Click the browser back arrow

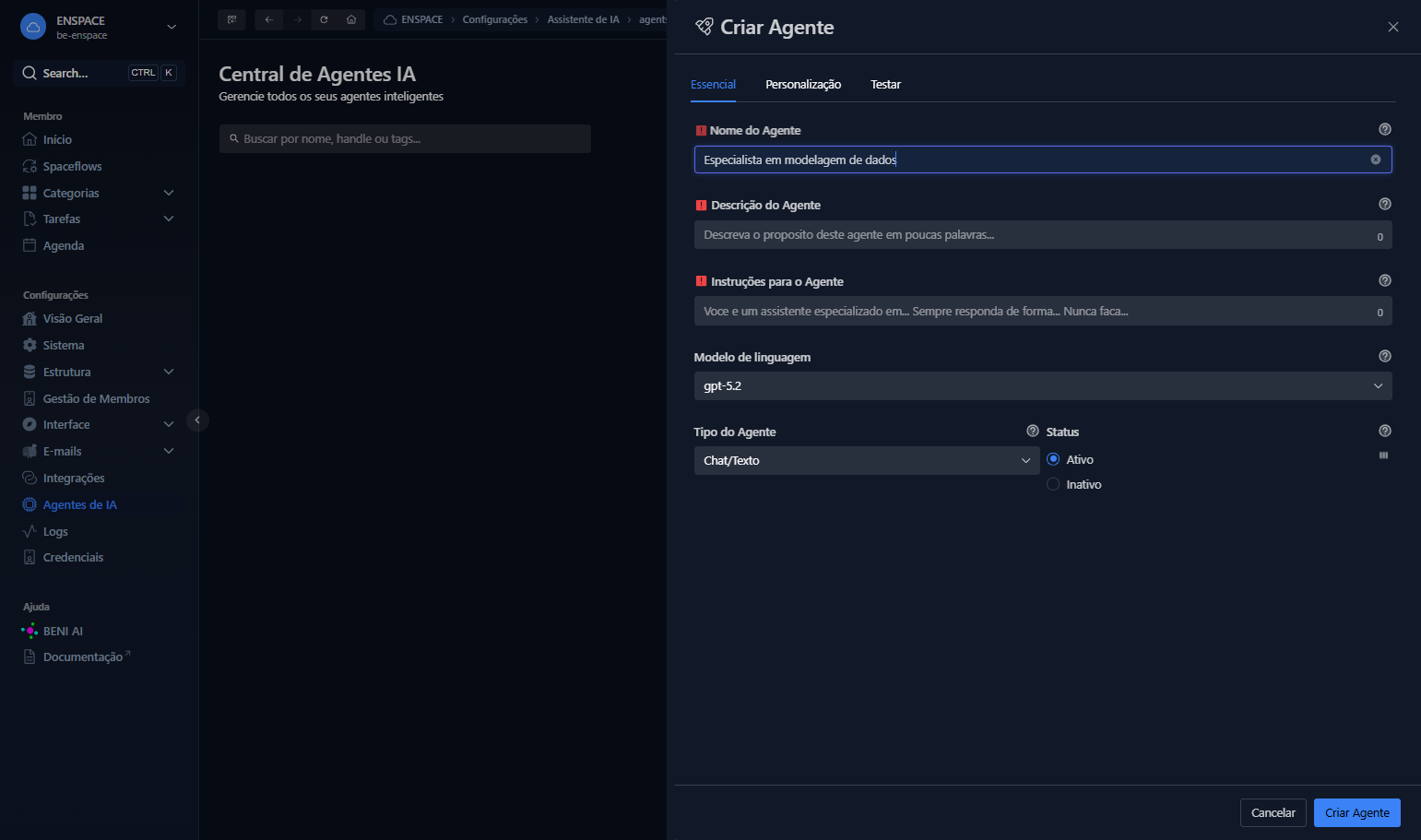(x=269, y=19)
